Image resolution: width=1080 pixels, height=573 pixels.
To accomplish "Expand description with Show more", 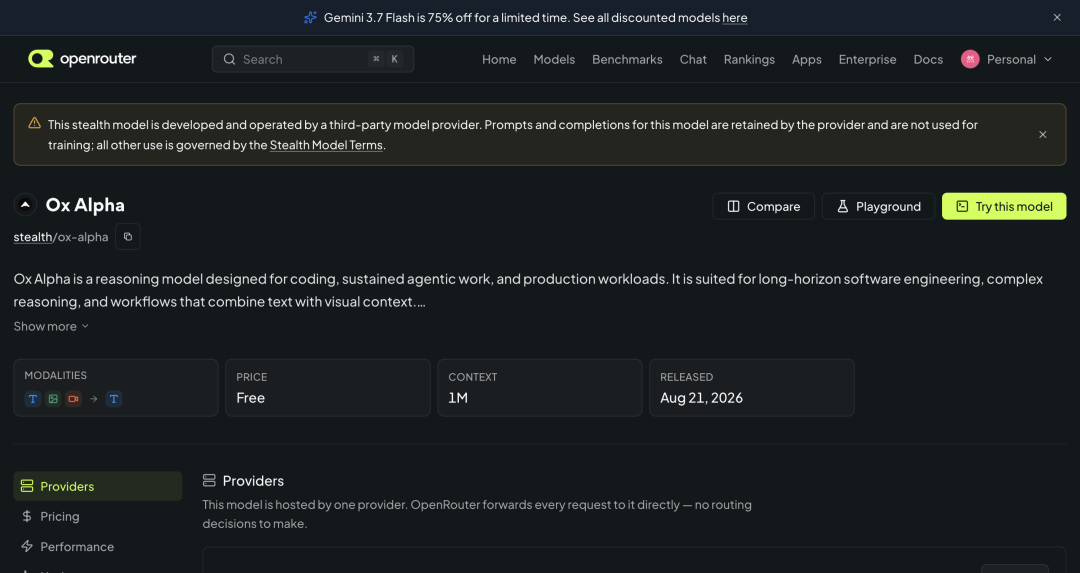I will pyautogui.click(x=51, y=326).
